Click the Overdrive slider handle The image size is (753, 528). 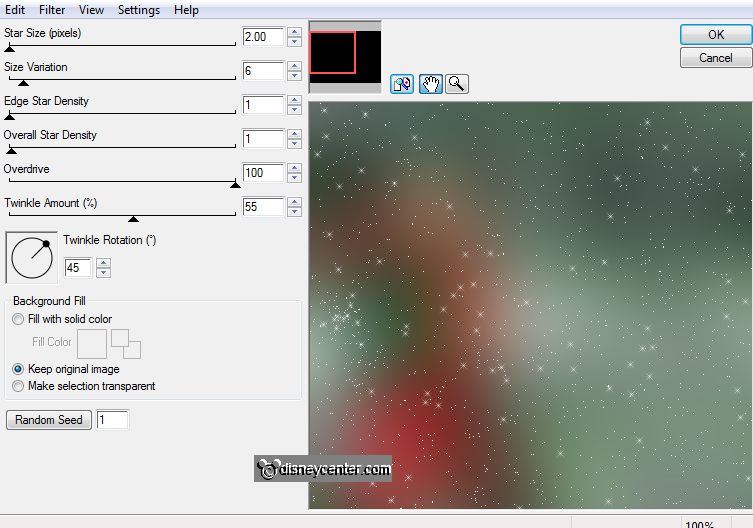click(235, 185)
